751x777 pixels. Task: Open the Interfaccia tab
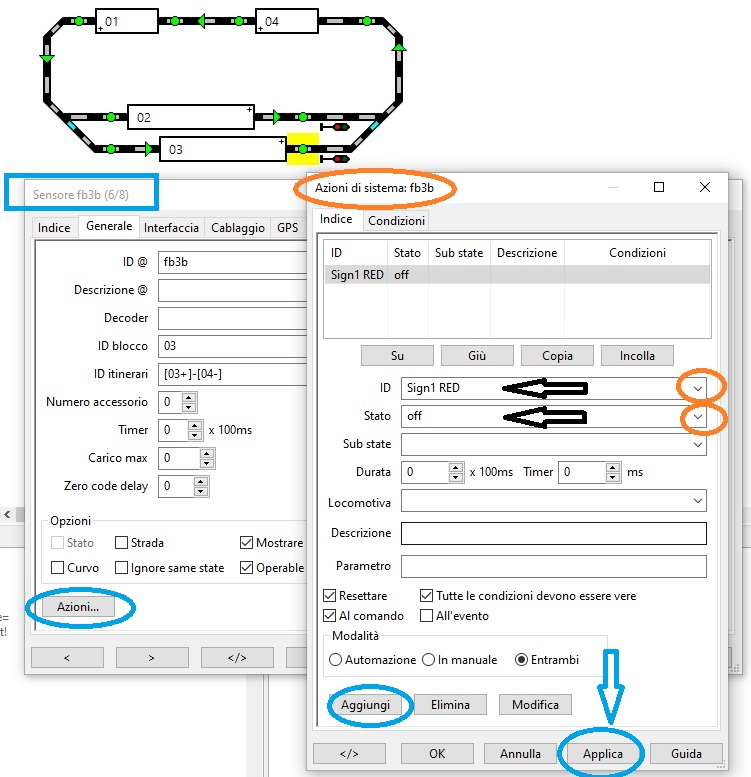click(x=171, y=227)
